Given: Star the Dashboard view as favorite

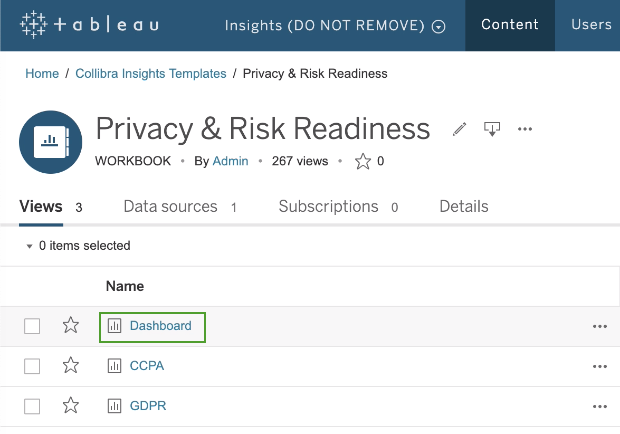Looking at the screenshot, I should coord(71,326).
